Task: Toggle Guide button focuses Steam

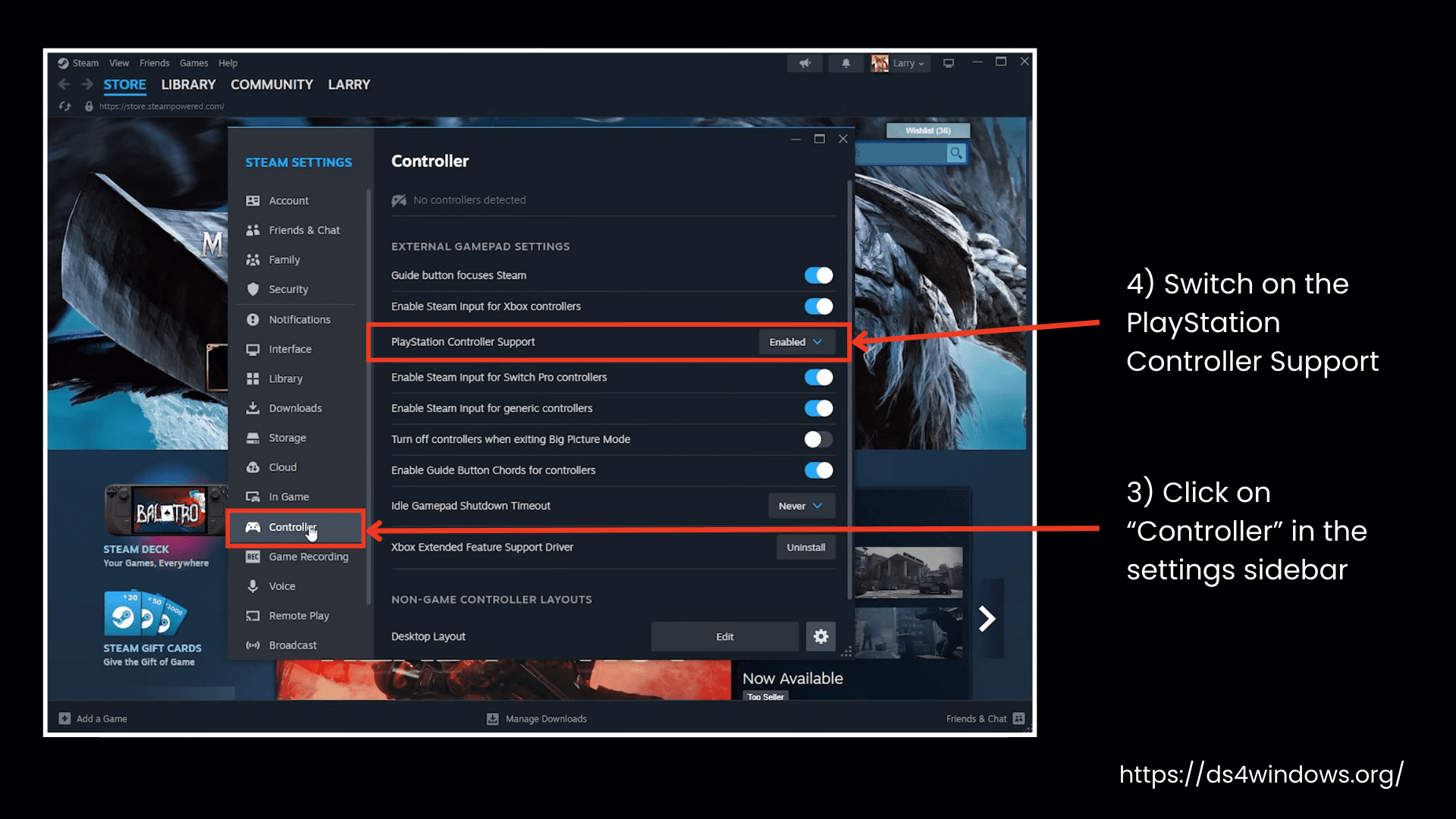Action: coord(819,275)
